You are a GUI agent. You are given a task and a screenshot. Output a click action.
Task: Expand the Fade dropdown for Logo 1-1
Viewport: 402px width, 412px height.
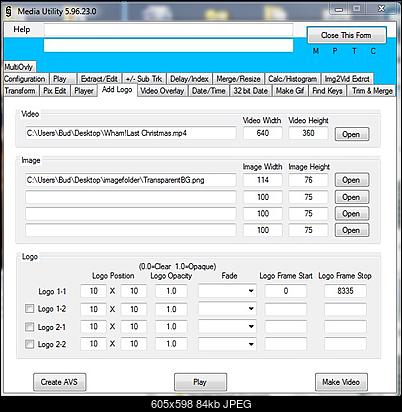(x=227, y=291)
